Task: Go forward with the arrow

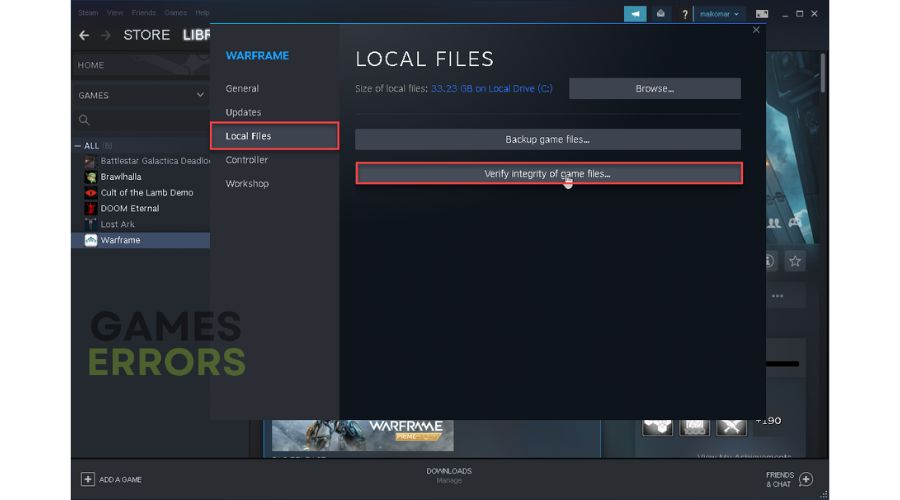Action: click(106, 36)
